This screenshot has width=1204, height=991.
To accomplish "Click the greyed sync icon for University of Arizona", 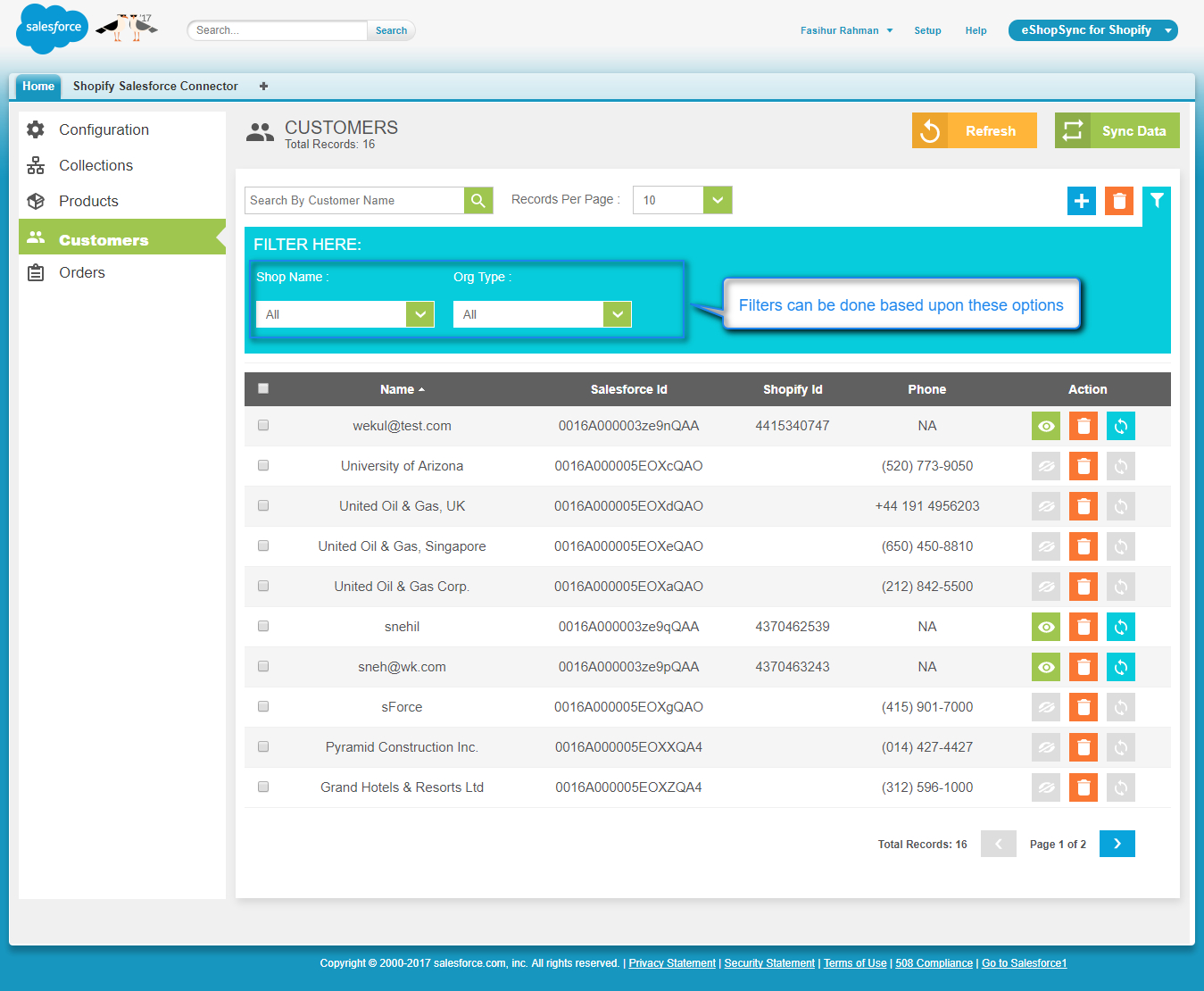I will 1121,466.
